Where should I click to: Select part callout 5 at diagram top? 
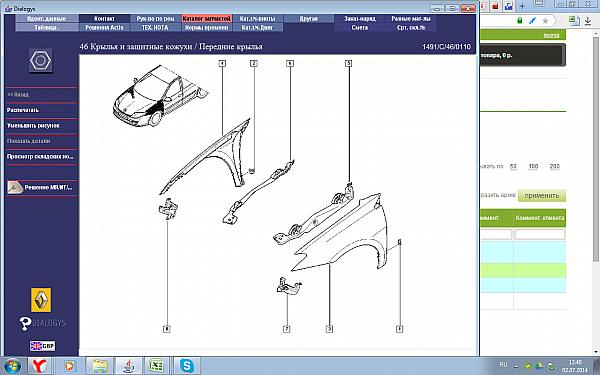click(348, 63)
